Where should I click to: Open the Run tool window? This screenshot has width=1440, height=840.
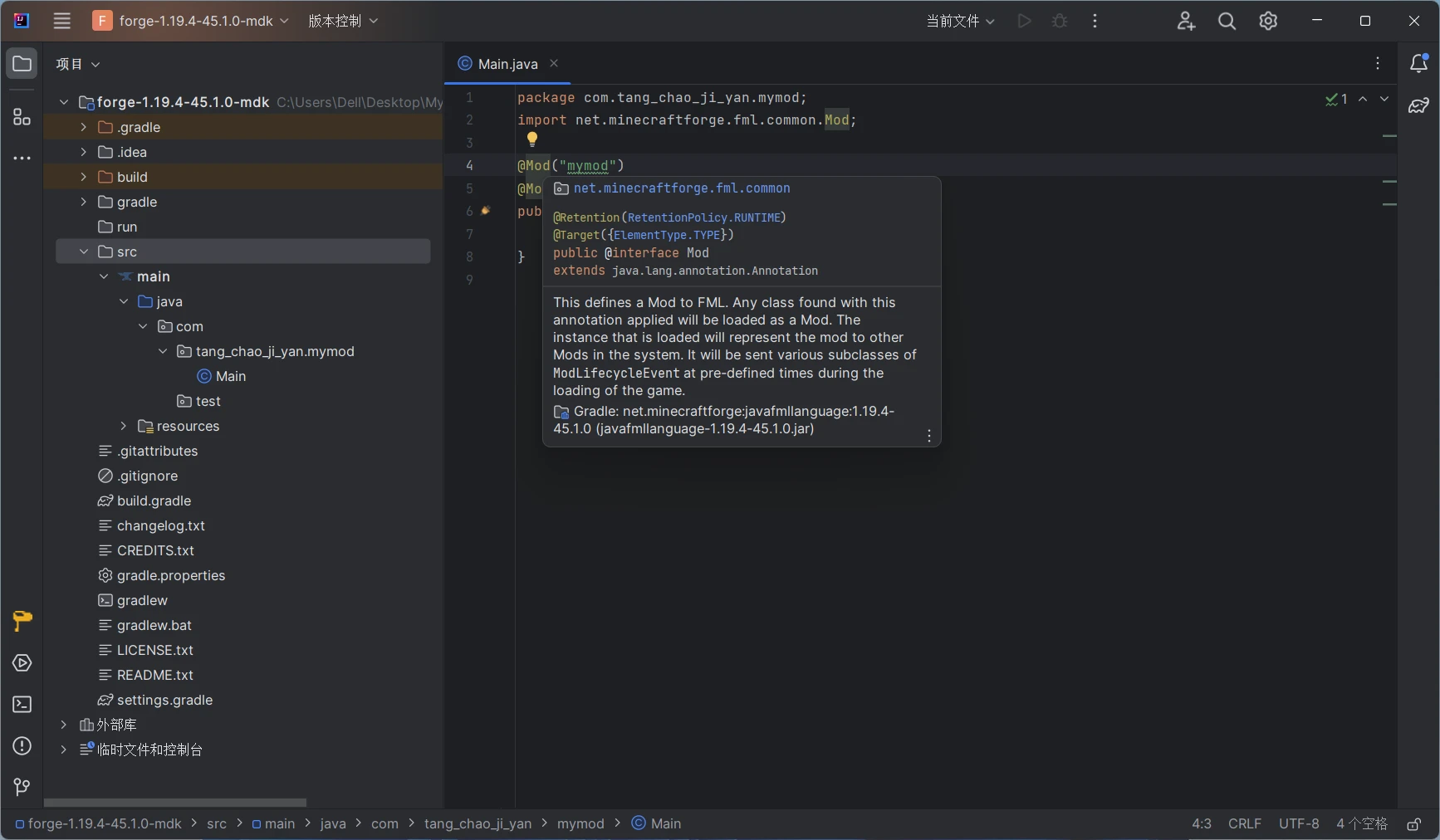coord(21,662)
